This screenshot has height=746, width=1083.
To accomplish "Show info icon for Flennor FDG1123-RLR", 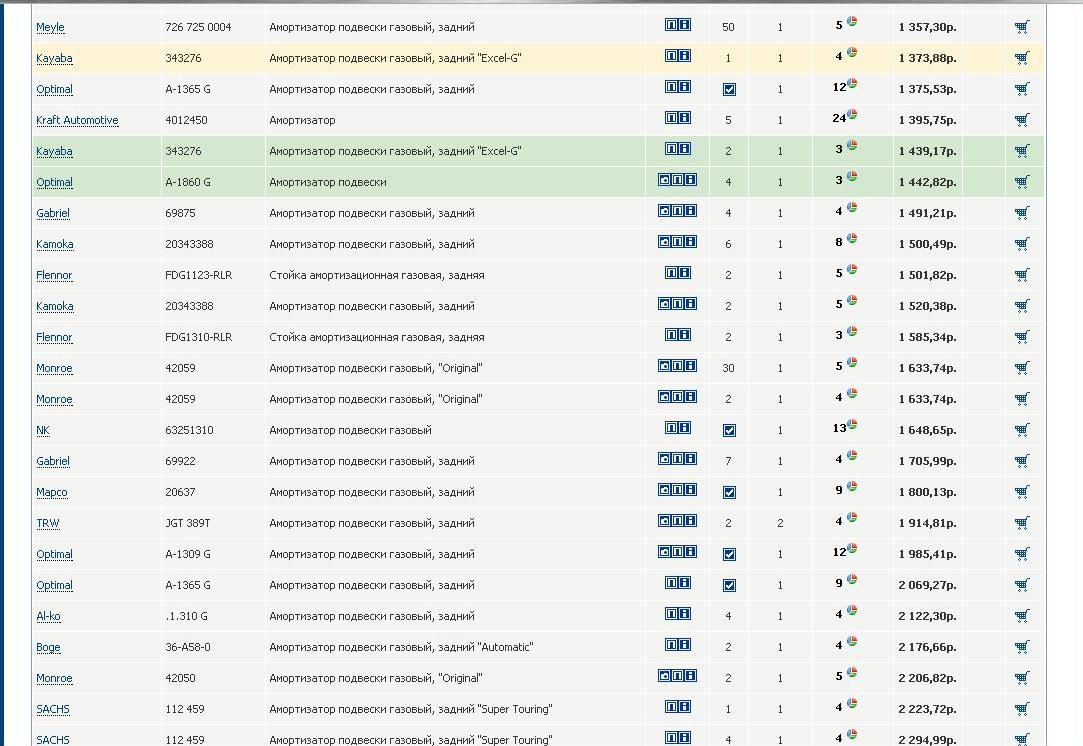I will pyautogui.click(x=685, y=274).
